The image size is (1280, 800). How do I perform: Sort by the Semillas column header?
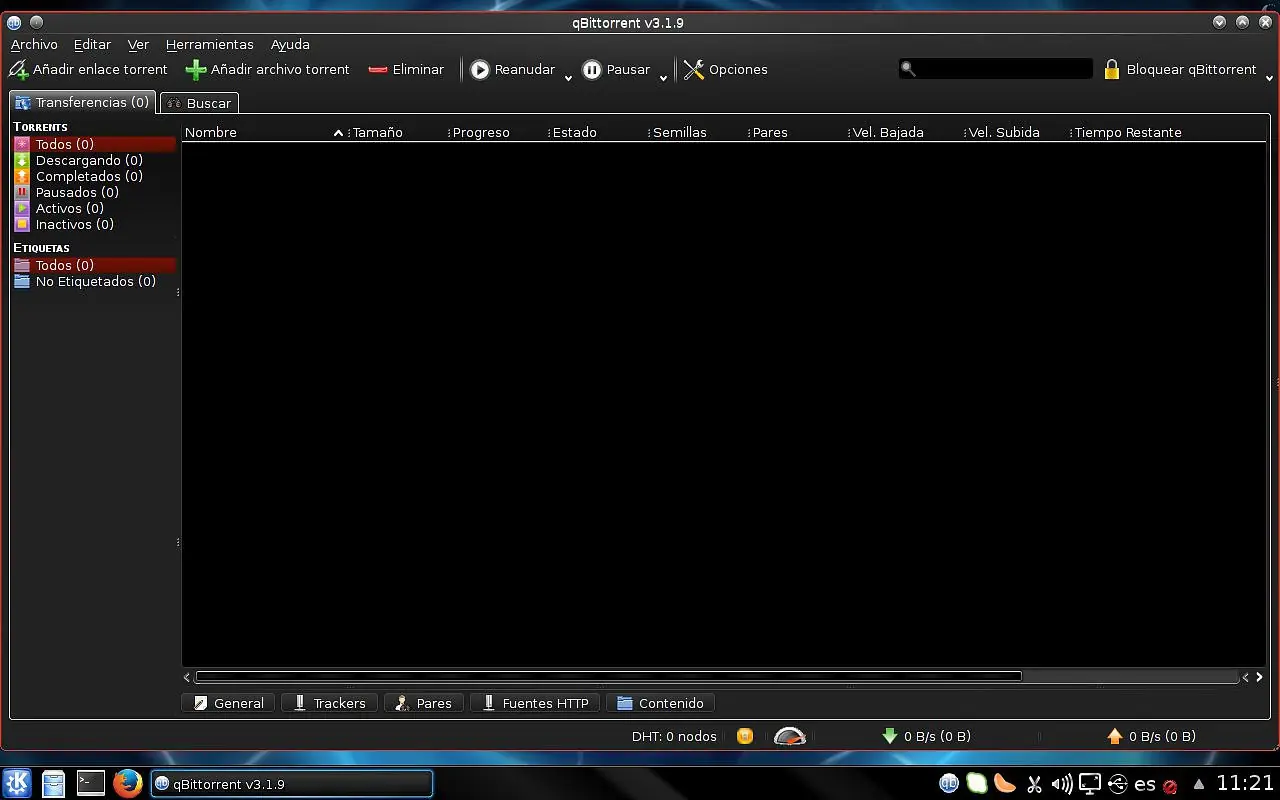tap(697, 132)
